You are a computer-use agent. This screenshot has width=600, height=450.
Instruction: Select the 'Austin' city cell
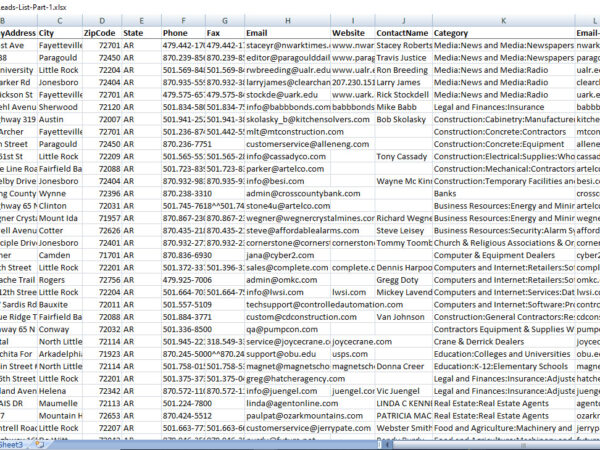click(60, 119)
